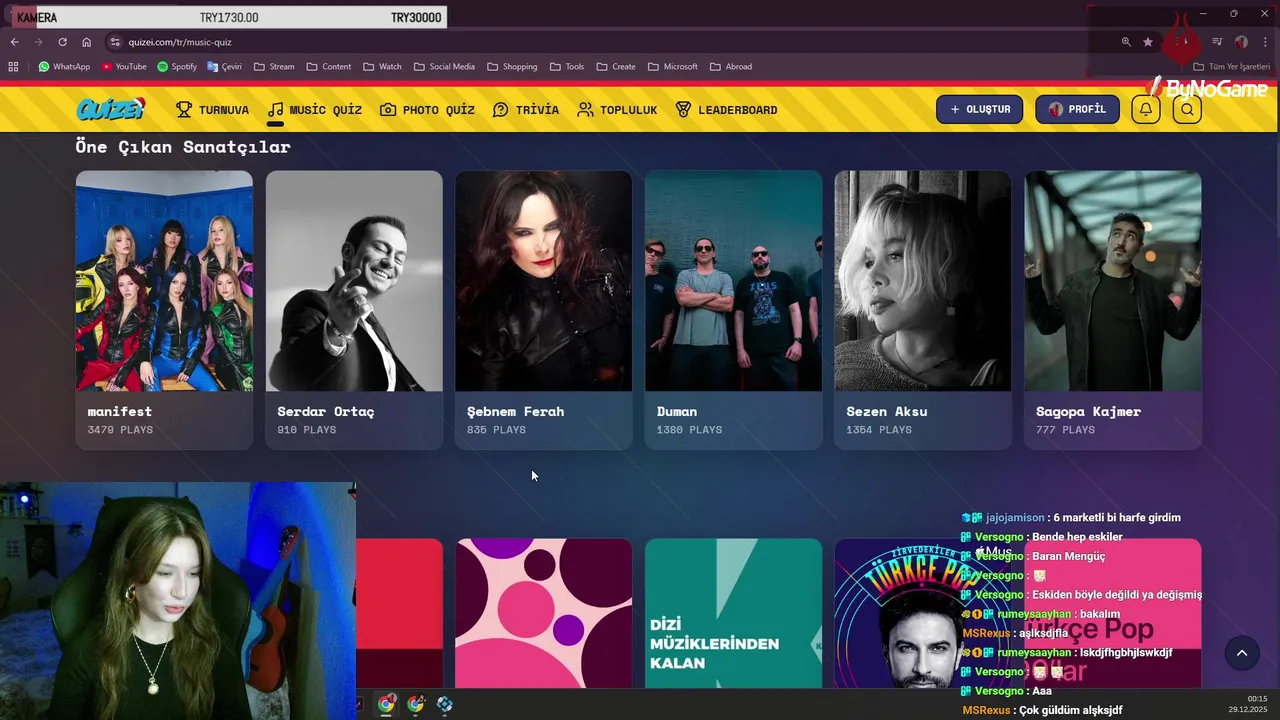Click the site info icon in address bar
Viewport: 1280px width, 720px height.
(x=115, y=42)
